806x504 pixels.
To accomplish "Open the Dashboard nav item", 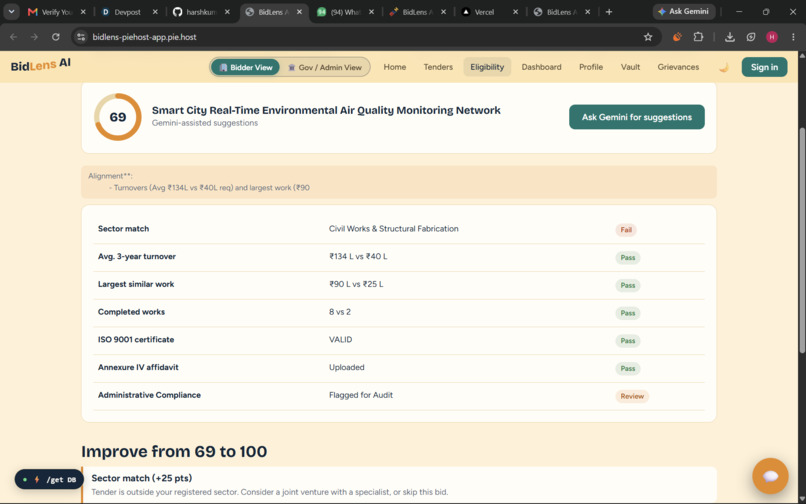I will (x=541, y=67).
